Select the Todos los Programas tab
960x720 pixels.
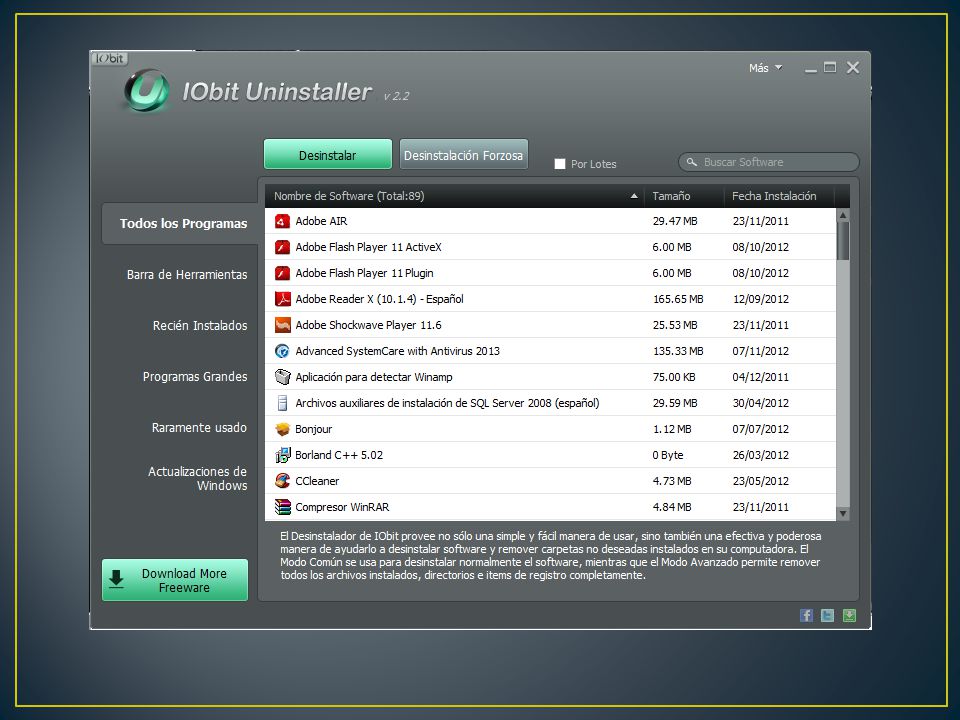click(x=181, y=223)
